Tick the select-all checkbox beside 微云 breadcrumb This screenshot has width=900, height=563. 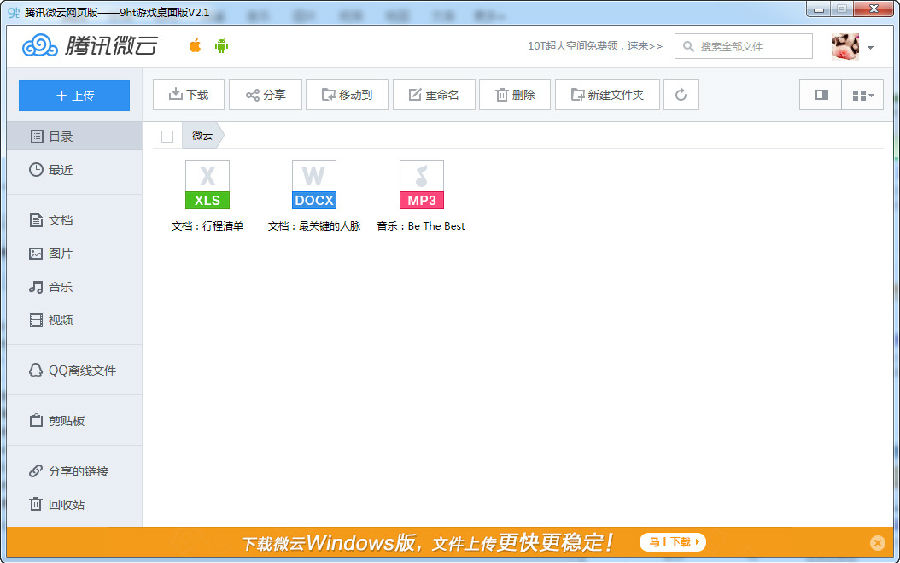[167, 137]
